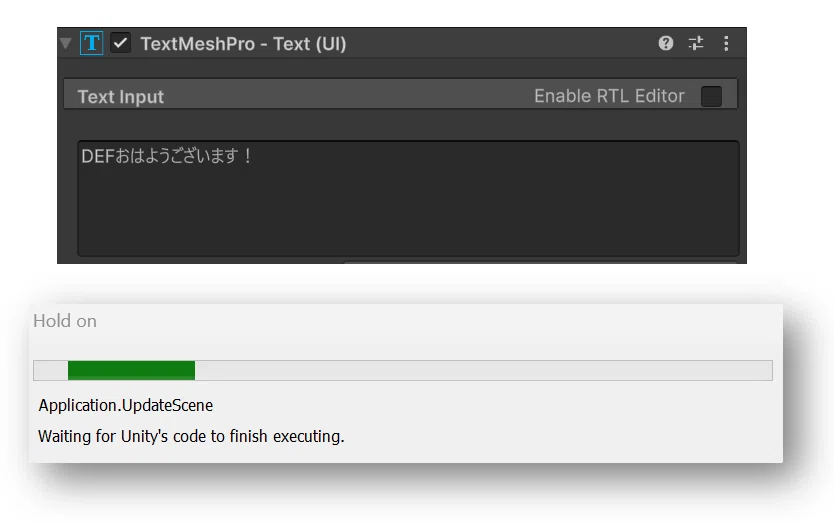Click the unfilled gray progress bar track

[x=483, y=370]
